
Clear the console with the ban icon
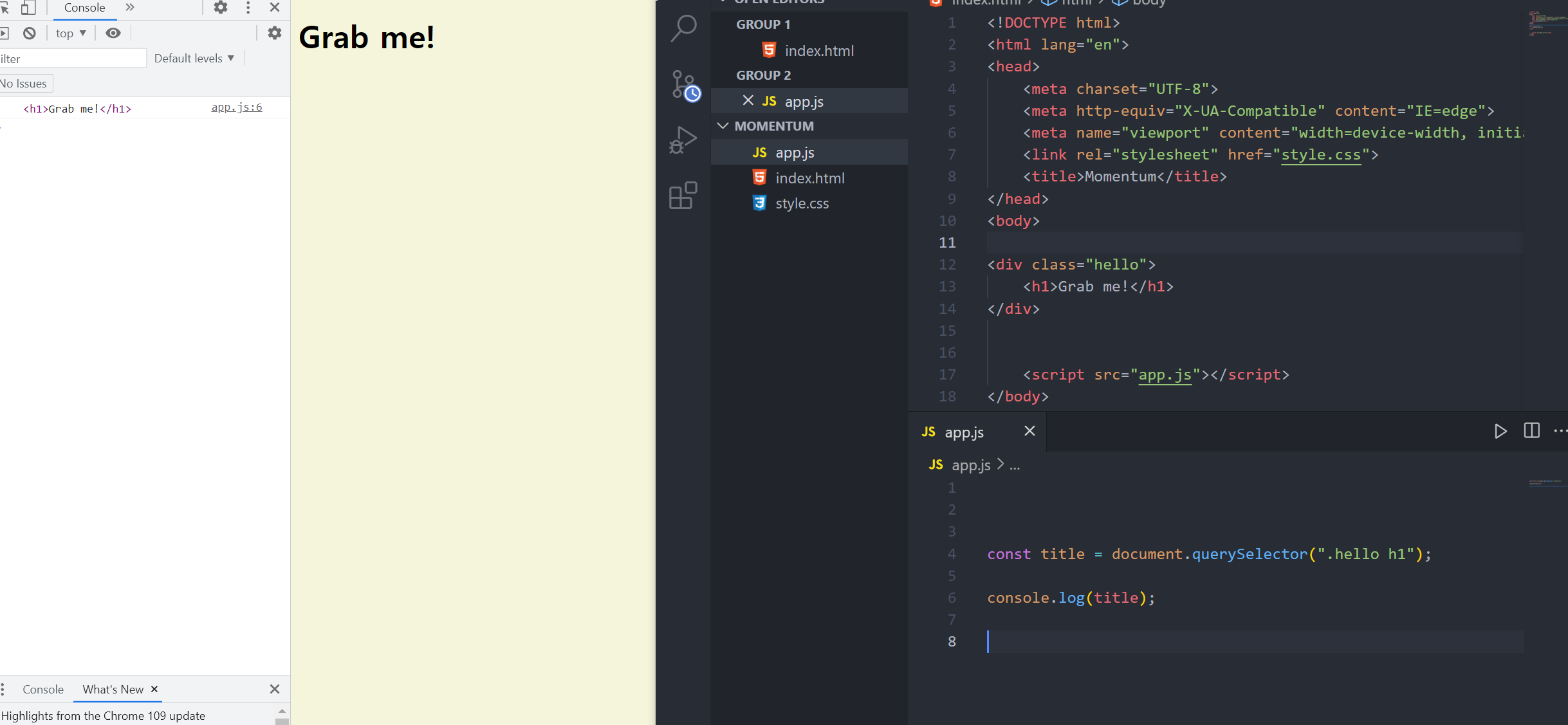30,33
